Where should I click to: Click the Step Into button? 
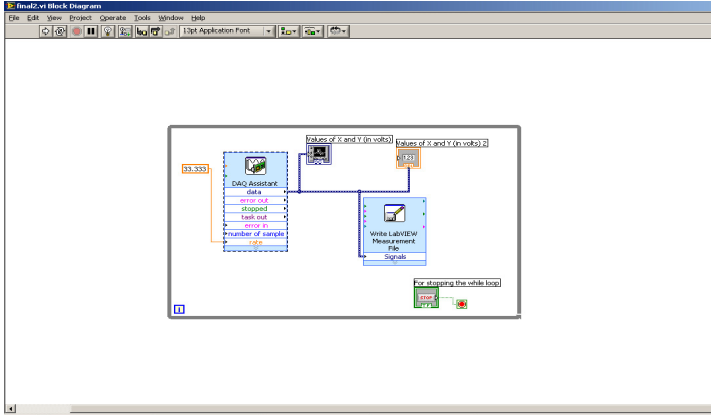(142, 31)
